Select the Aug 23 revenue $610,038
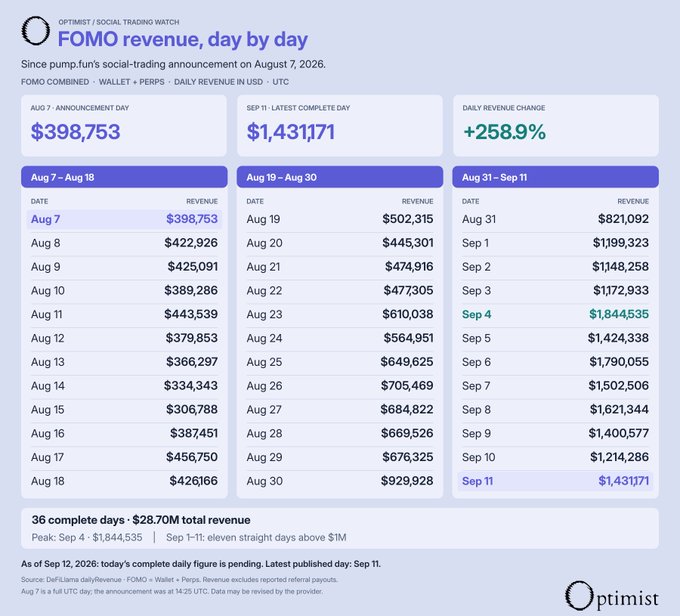The height and width of the screenshot is (616, 680). click(408, 314)
